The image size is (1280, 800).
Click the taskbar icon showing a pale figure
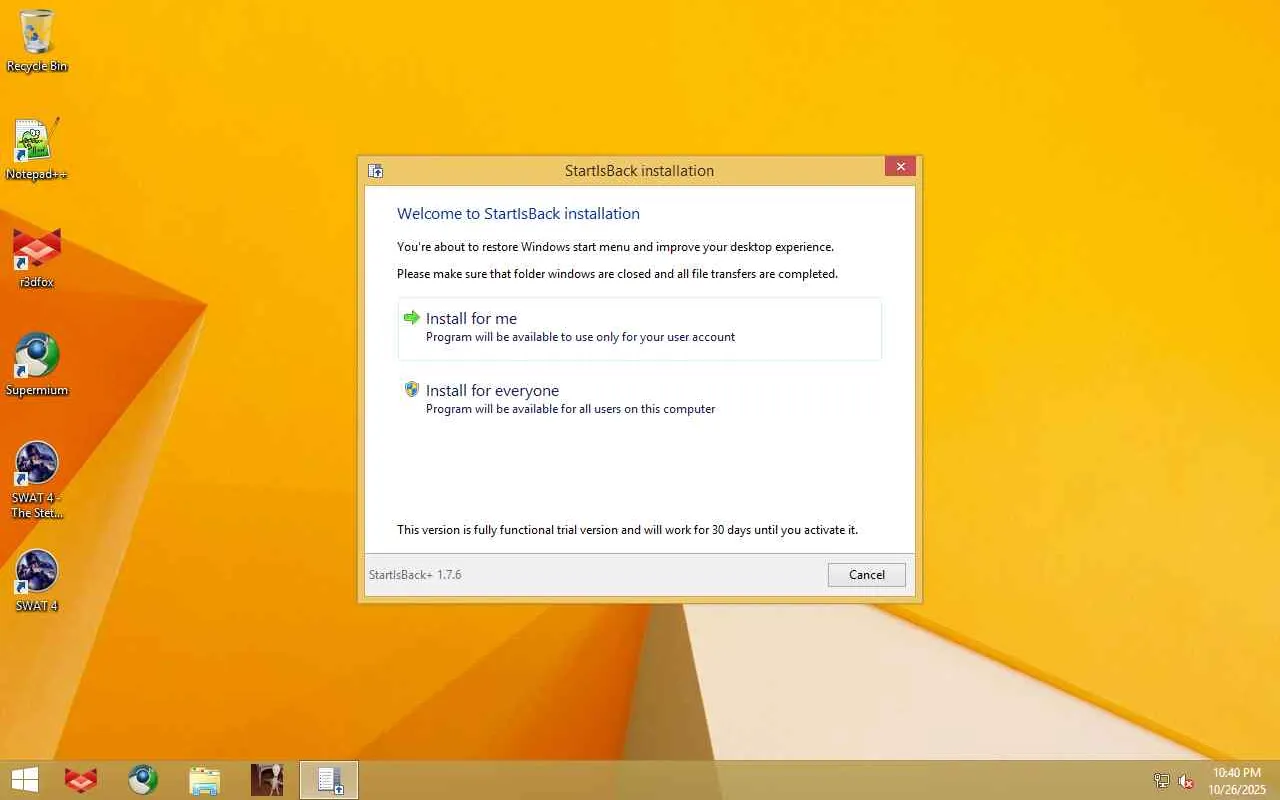click(x=267, y=780)
